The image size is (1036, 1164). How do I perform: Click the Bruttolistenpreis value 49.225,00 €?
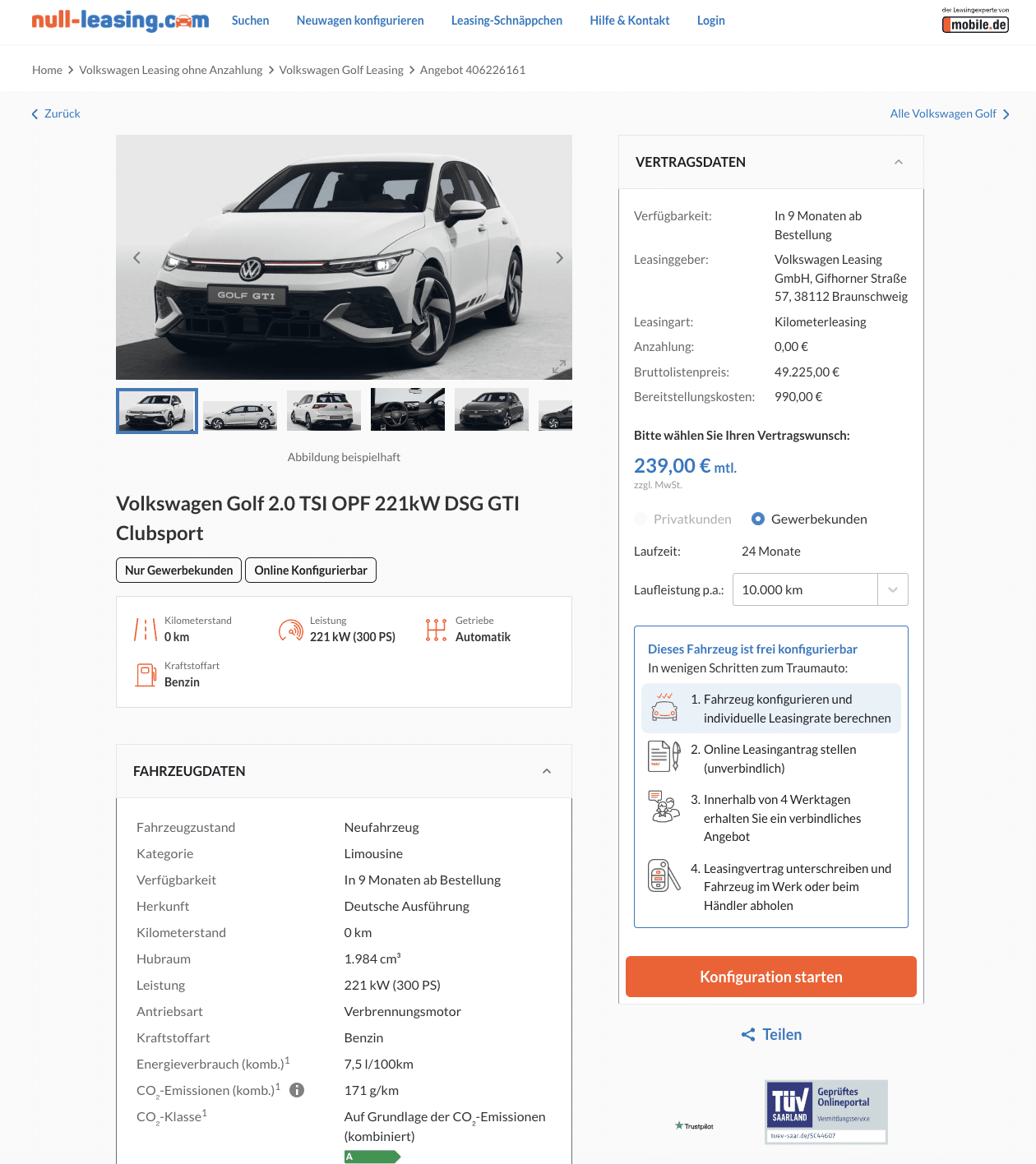click(x=807, y=372)
